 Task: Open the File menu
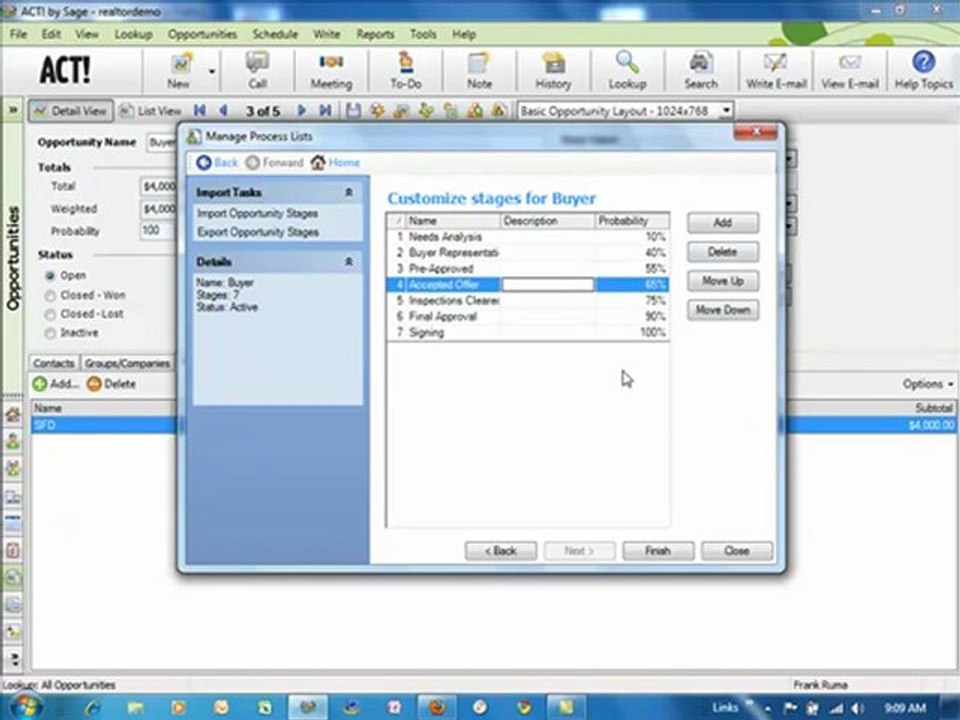point(18,34)
